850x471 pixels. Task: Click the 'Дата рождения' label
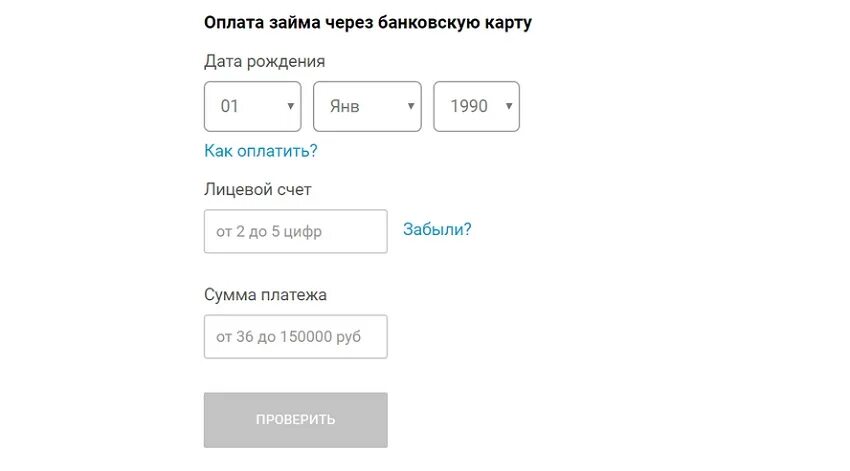point(265,62)
